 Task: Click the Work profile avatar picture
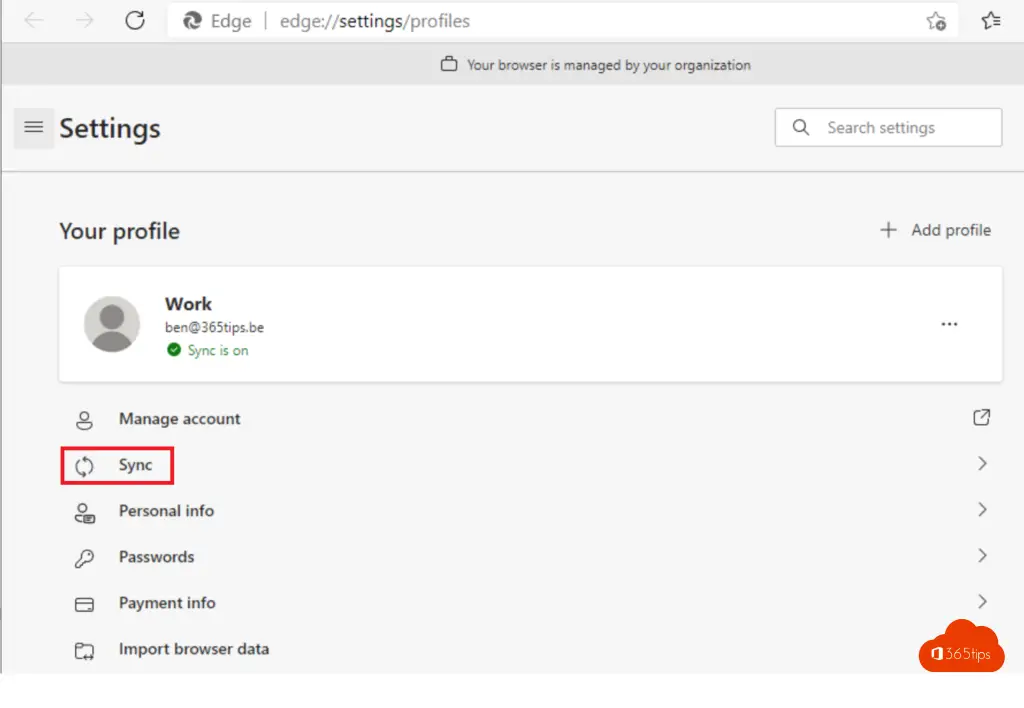[x=112, y=324]
